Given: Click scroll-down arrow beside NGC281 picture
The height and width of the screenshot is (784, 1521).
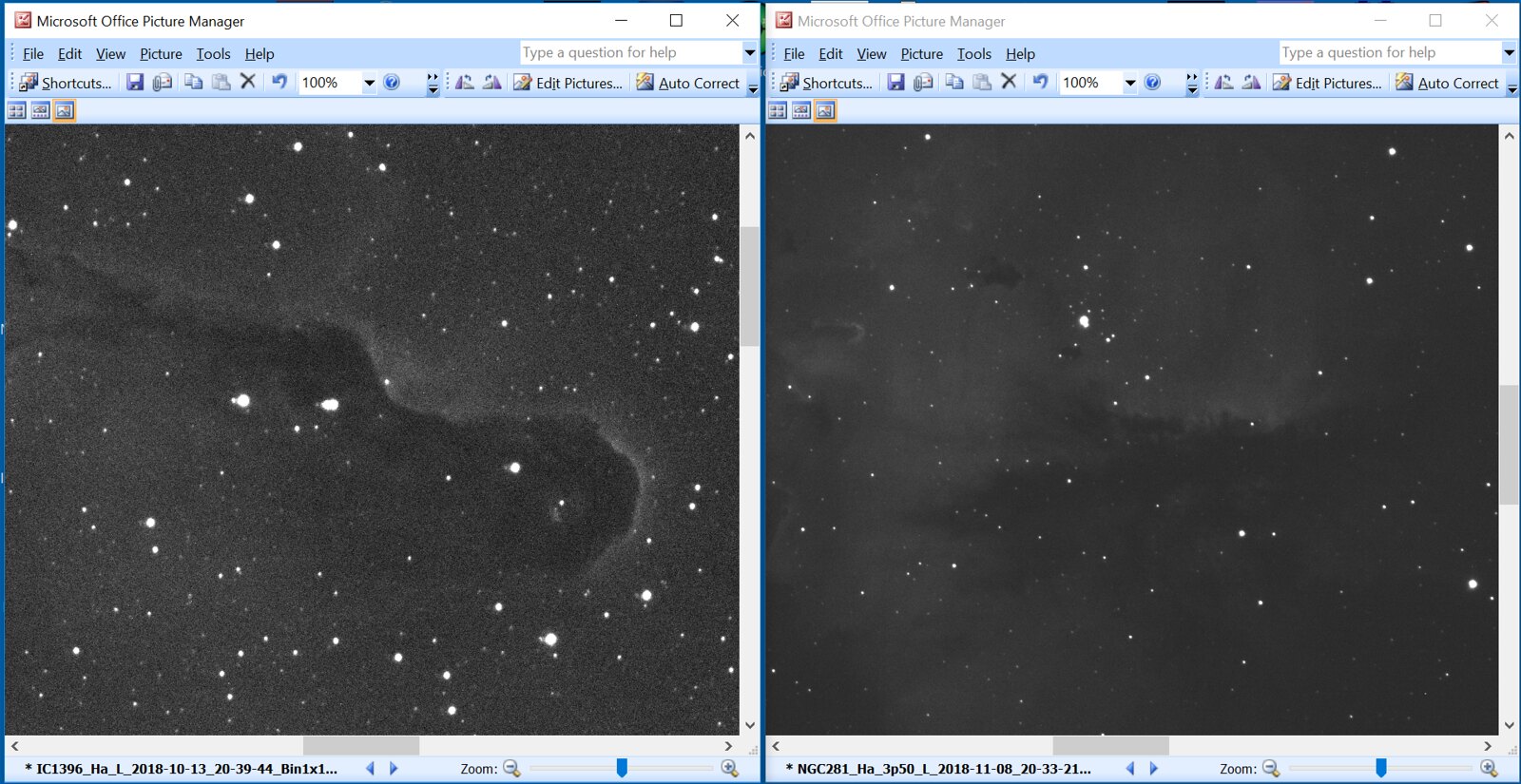Looking at the screenshot, I should click(1510, 725).
